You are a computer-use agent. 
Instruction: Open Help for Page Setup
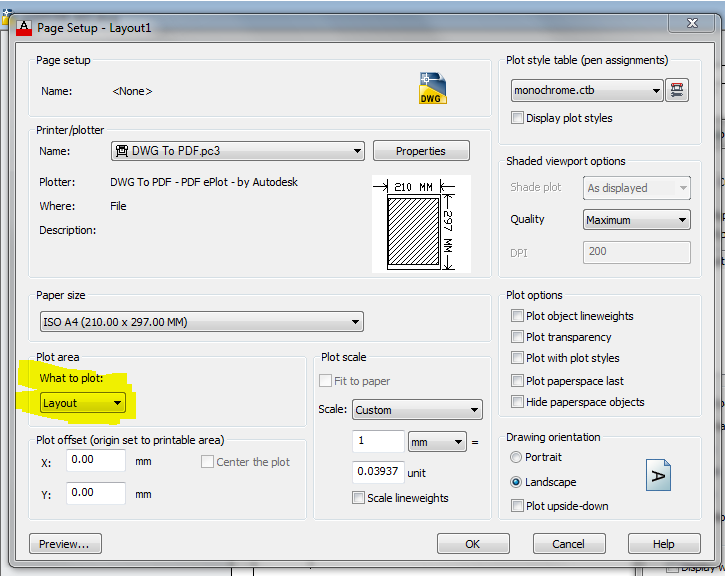[x=664, y=544]
